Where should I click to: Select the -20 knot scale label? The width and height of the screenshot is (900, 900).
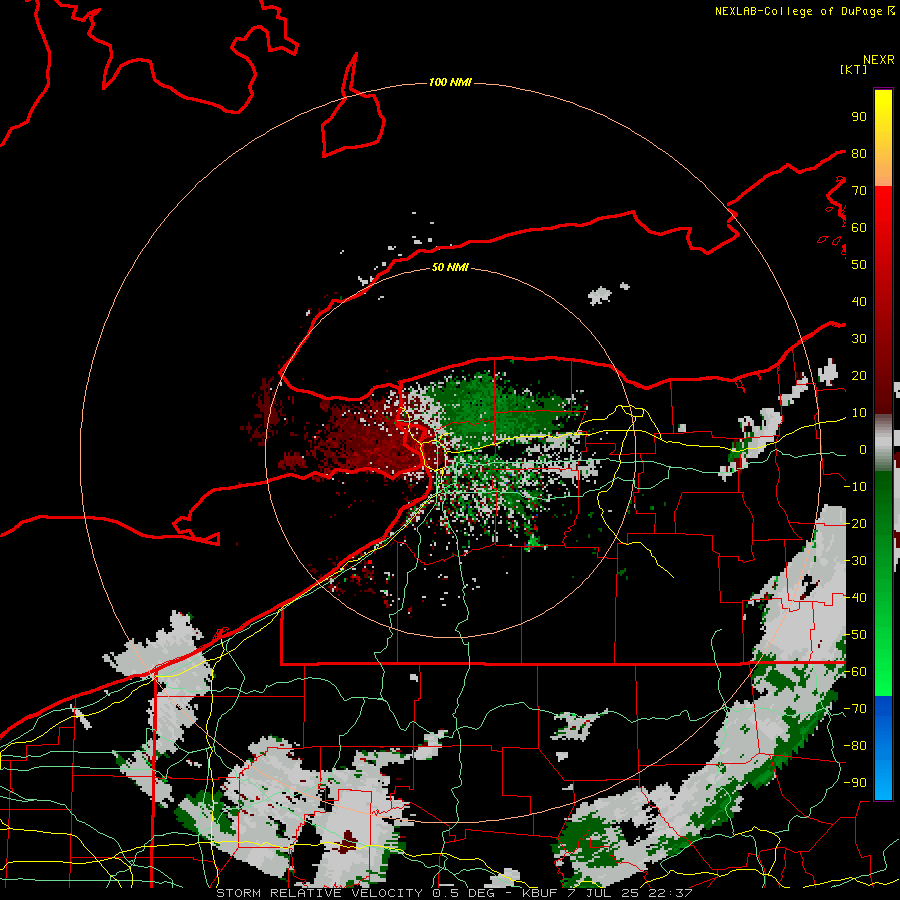point(855,523)
